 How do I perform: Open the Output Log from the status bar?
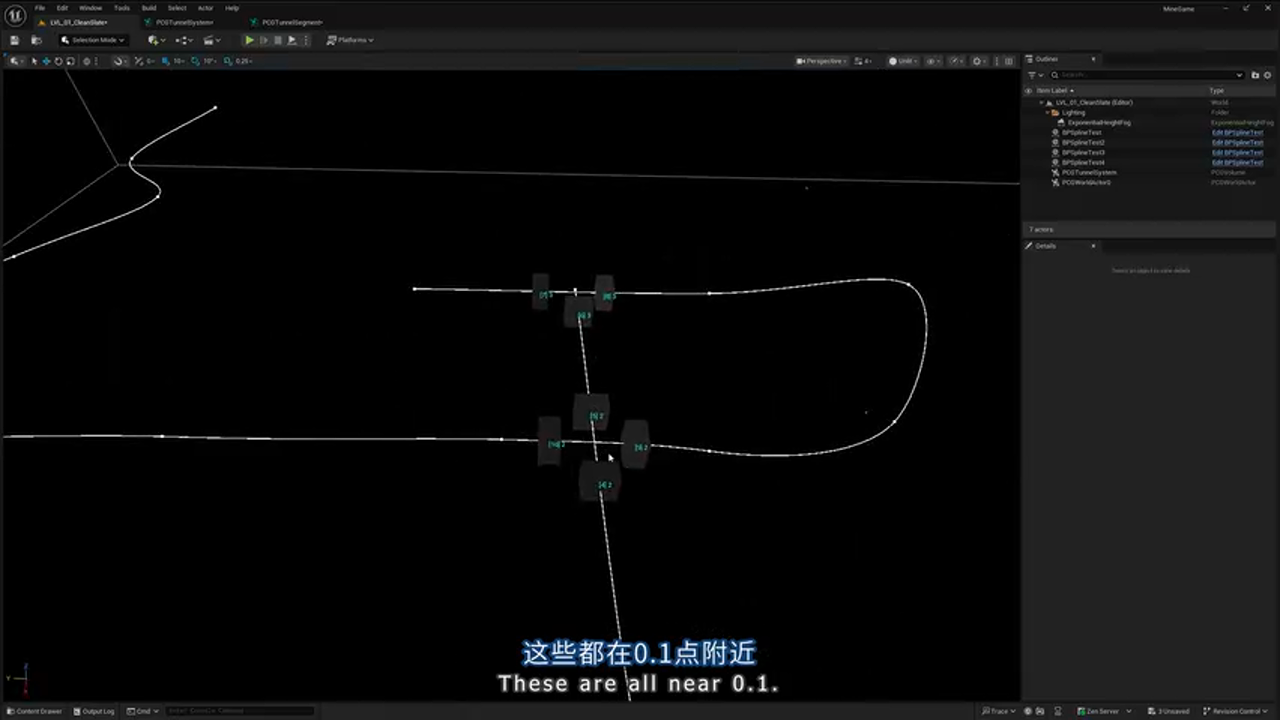[x=96, y=711]
